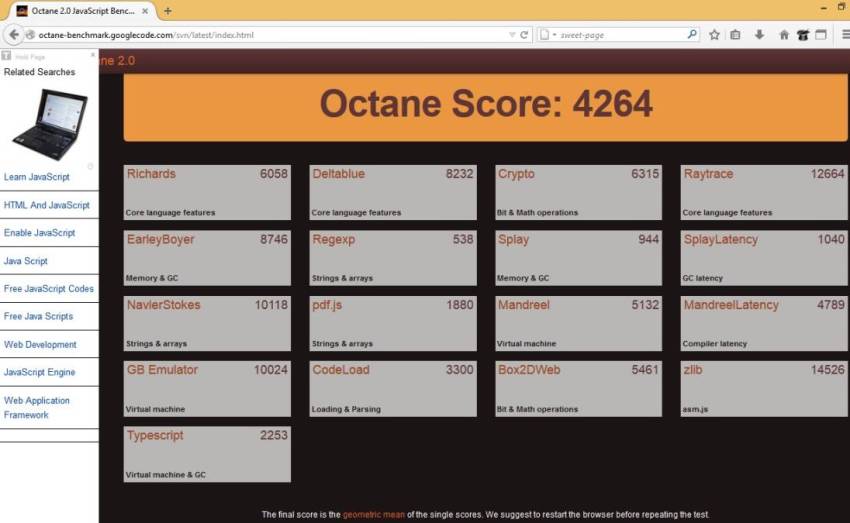Click the geometric mean link
850x523 pixels.
374,514
